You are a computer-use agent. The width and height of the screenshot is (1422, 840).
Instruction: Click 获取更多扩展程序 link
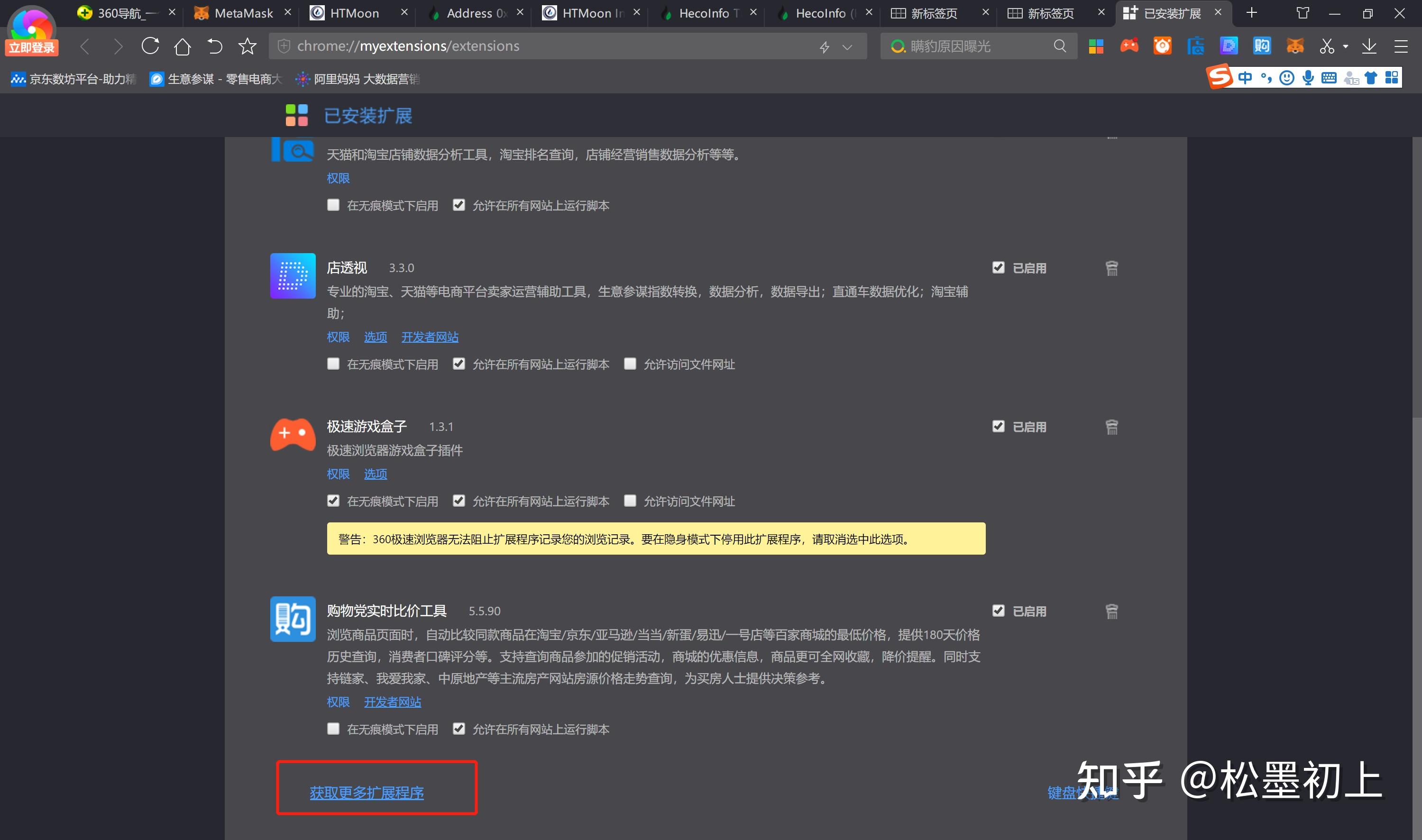367,793
